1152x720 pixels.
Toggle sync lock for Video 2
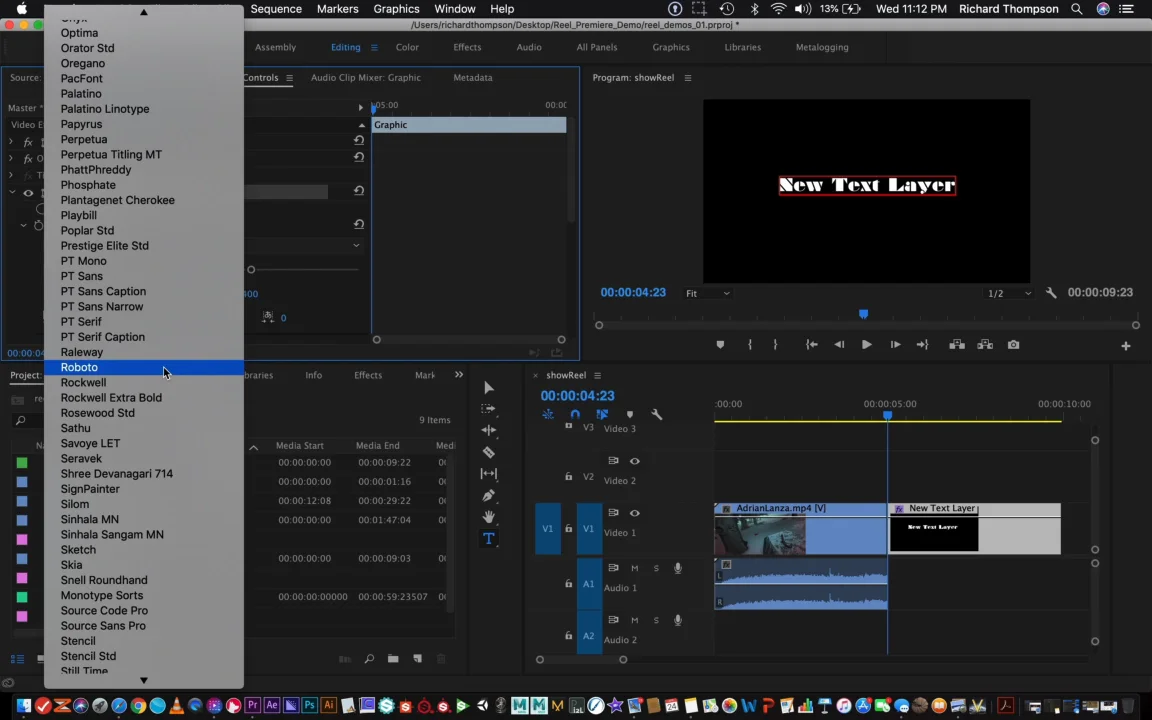coord(613,461)
